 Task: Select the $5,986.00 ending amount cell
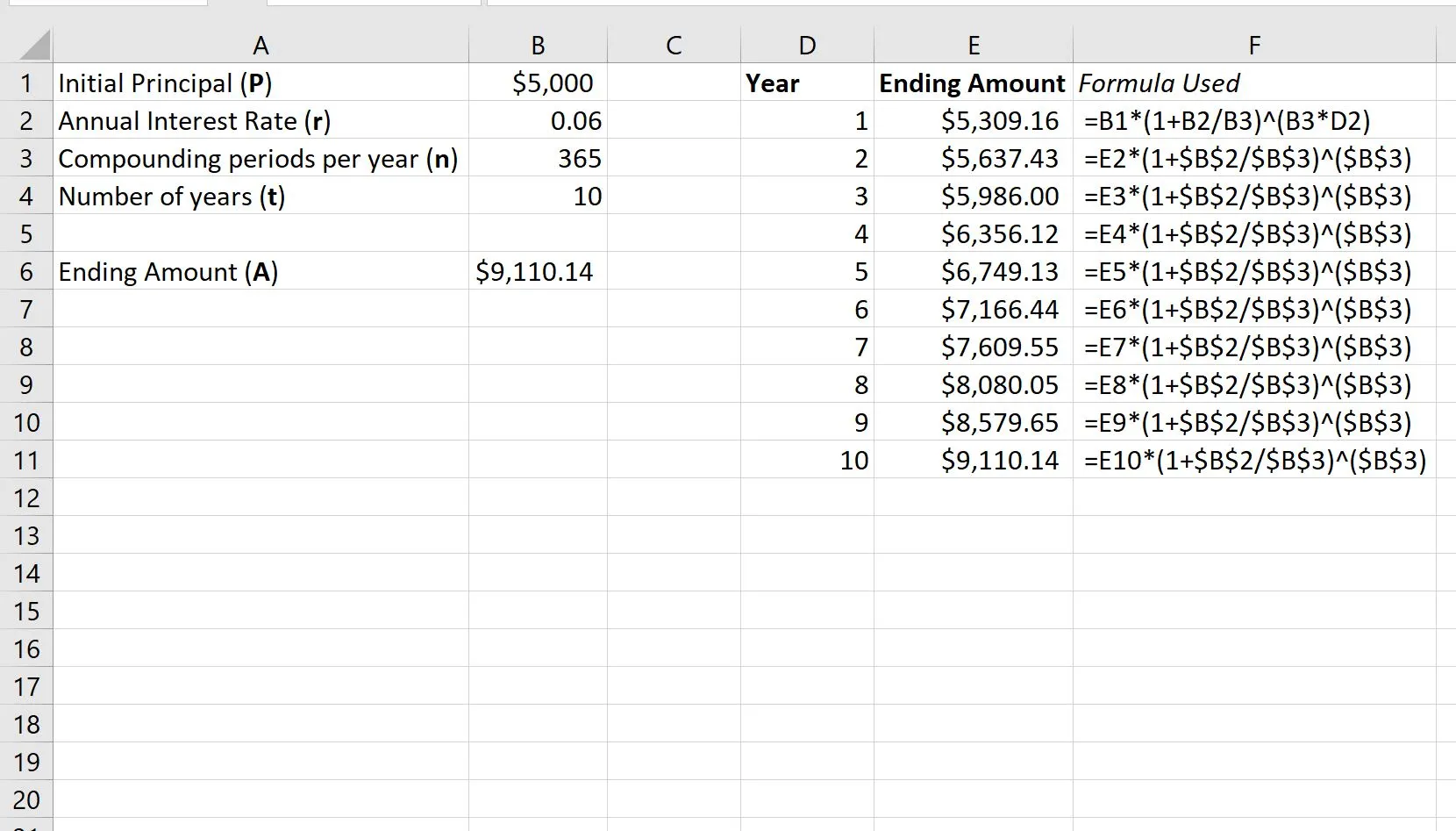pyautogui.click(x=974, y=196)
